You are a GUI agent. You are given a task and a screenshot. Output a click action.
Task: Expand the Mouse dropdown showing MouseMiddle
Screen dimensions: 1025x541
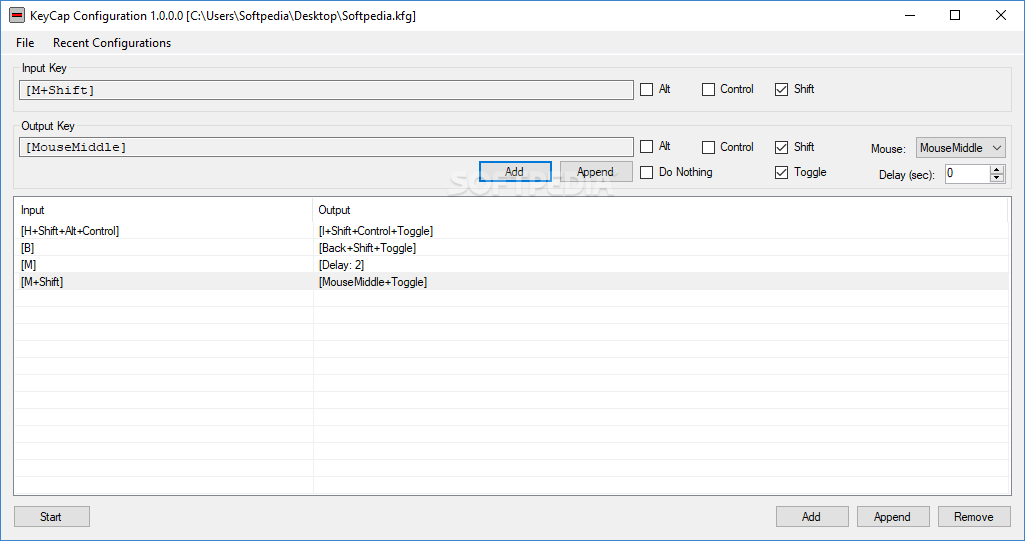tap(960, 148)
